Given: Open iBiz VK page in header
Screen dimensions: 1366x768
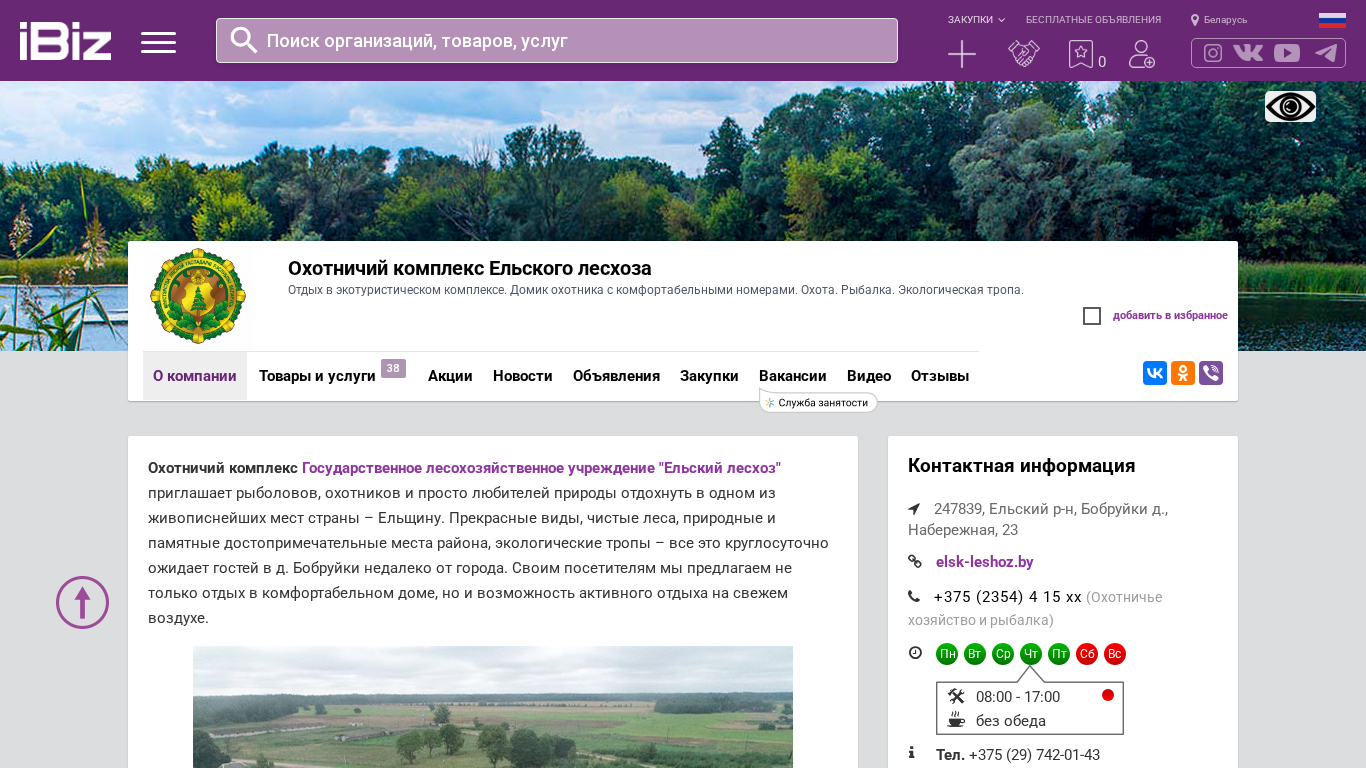Looking at the screenshot, I should click(x=1248, y=53).
